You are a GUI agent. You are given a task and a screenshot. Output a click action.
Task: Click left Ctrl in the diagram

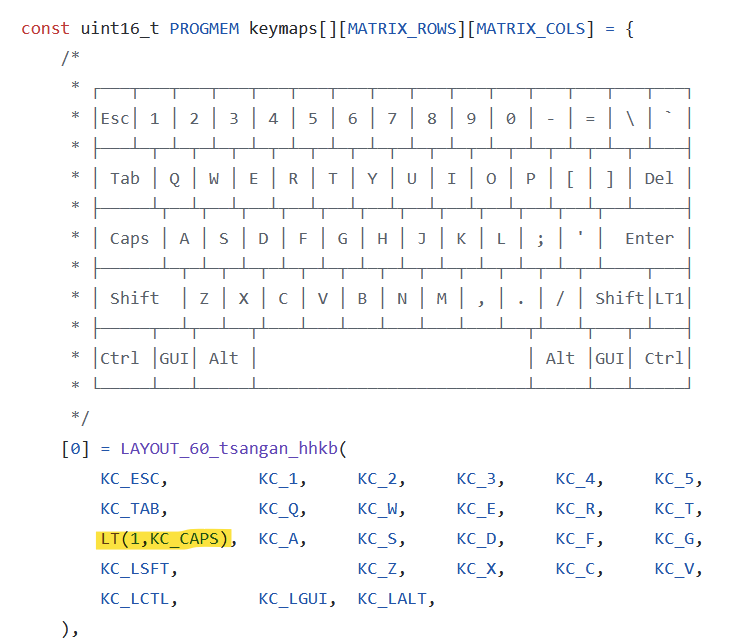pyautogui.click(x=120, y=359)
